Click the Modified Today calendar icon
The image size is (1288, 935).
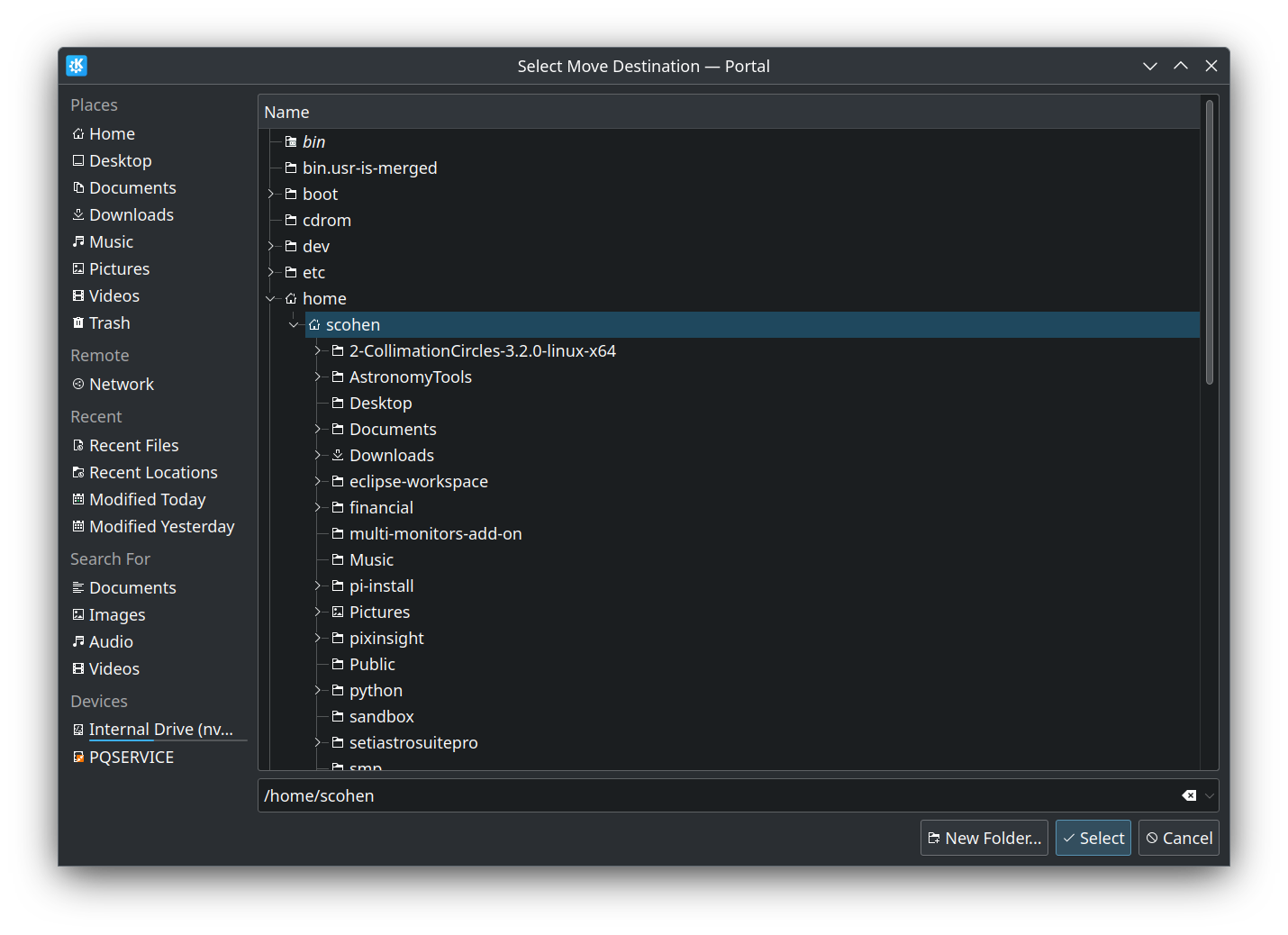(x=78, y=500)
